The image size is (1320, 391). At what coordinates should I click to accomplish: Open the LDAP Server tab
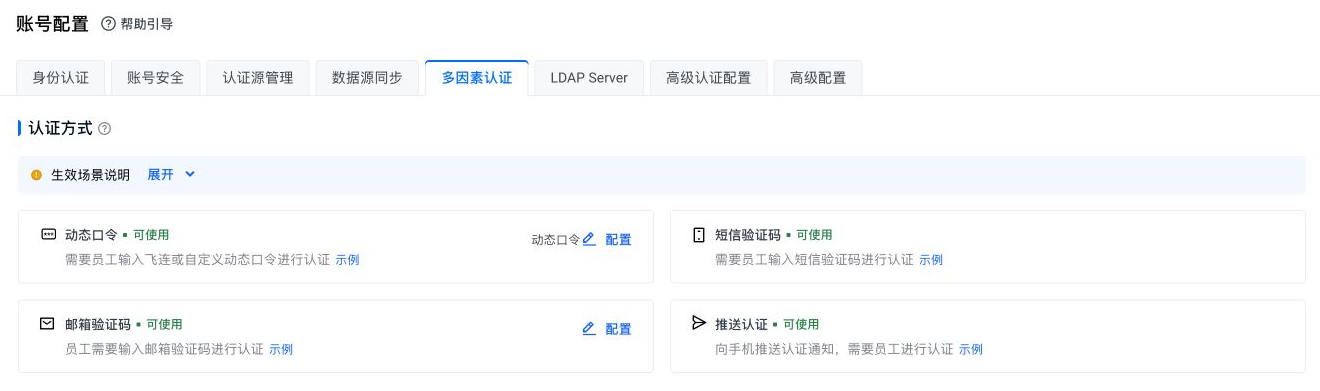[589, 78]
